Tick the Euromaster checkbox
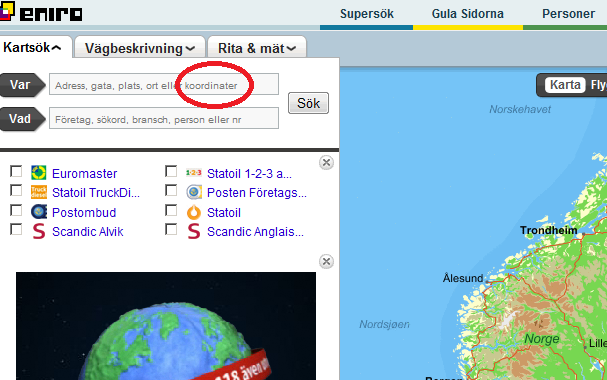Image resolution: width=607 pixels, height=380 pixels. pos(16,171)
